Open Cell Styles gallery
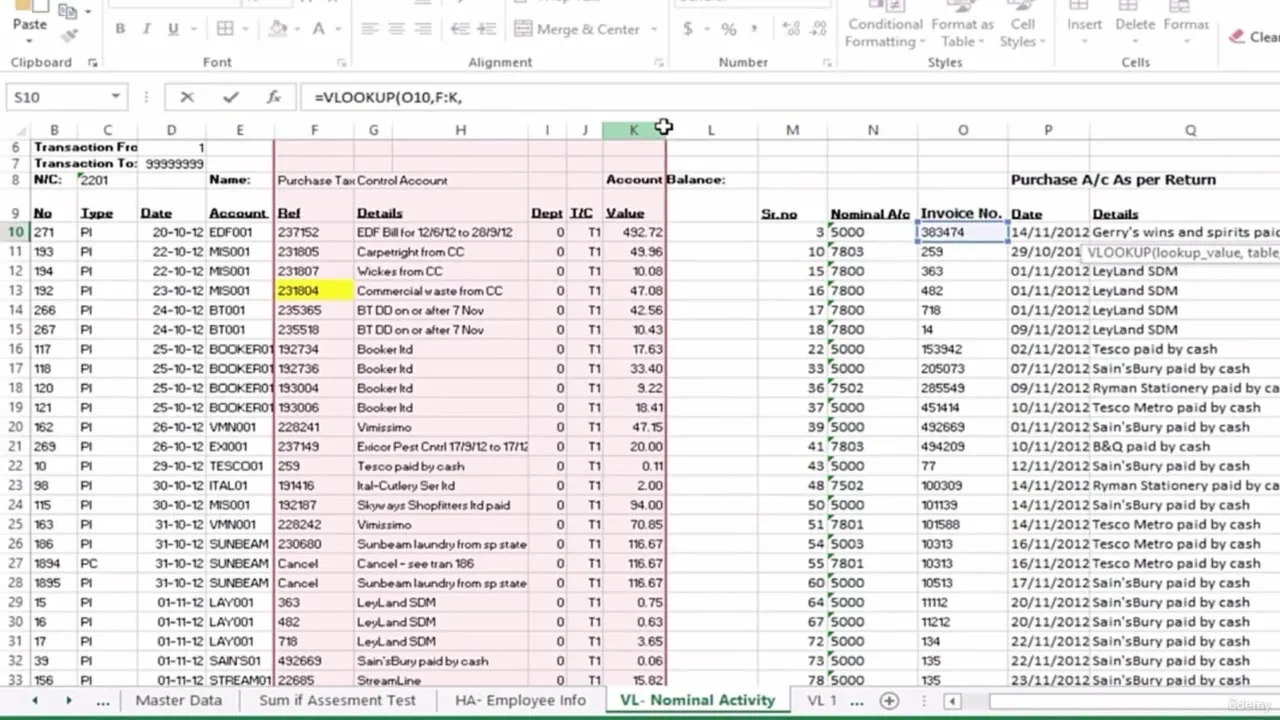The height and width of the screenshot is (720, 1280). 1022,25
